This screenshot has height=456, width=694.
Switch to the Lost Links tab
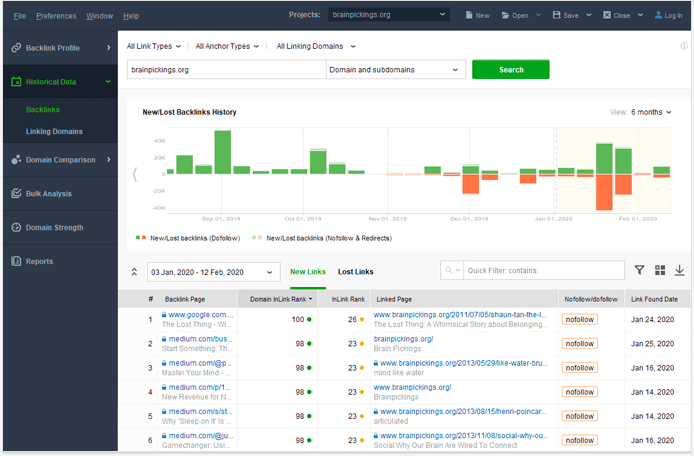tap(355, 272)
